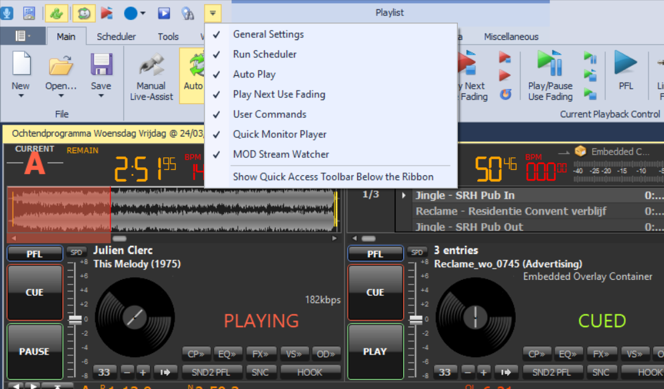Viewport: 664px width, 389px height.
Task: Click the large blue PFL ribbon icon
Action: [x=625, y=63]
